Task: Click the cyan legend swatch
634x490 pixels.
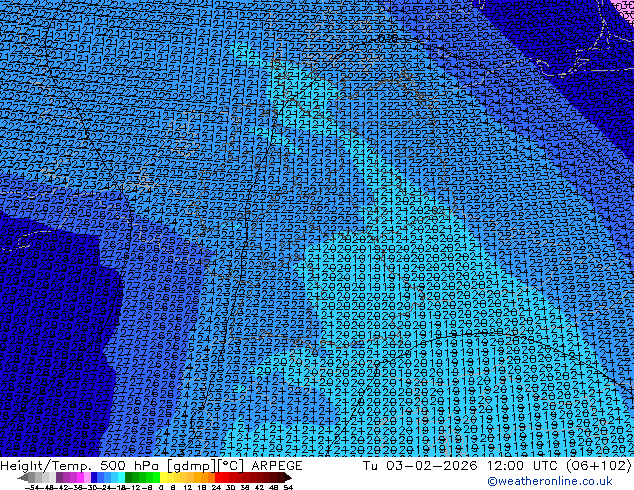Action: [121, 477]
